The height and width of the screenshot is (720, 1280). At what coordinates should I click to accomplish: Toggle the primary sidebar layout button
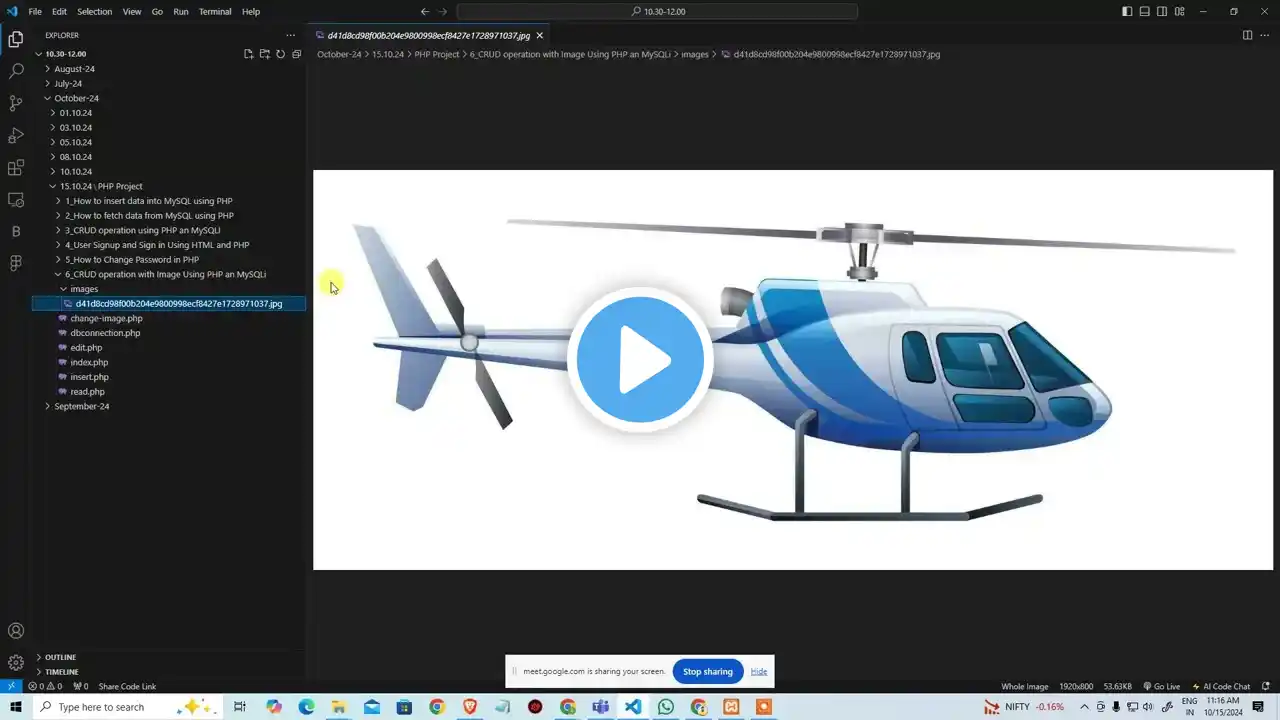tap(1127, 12)
